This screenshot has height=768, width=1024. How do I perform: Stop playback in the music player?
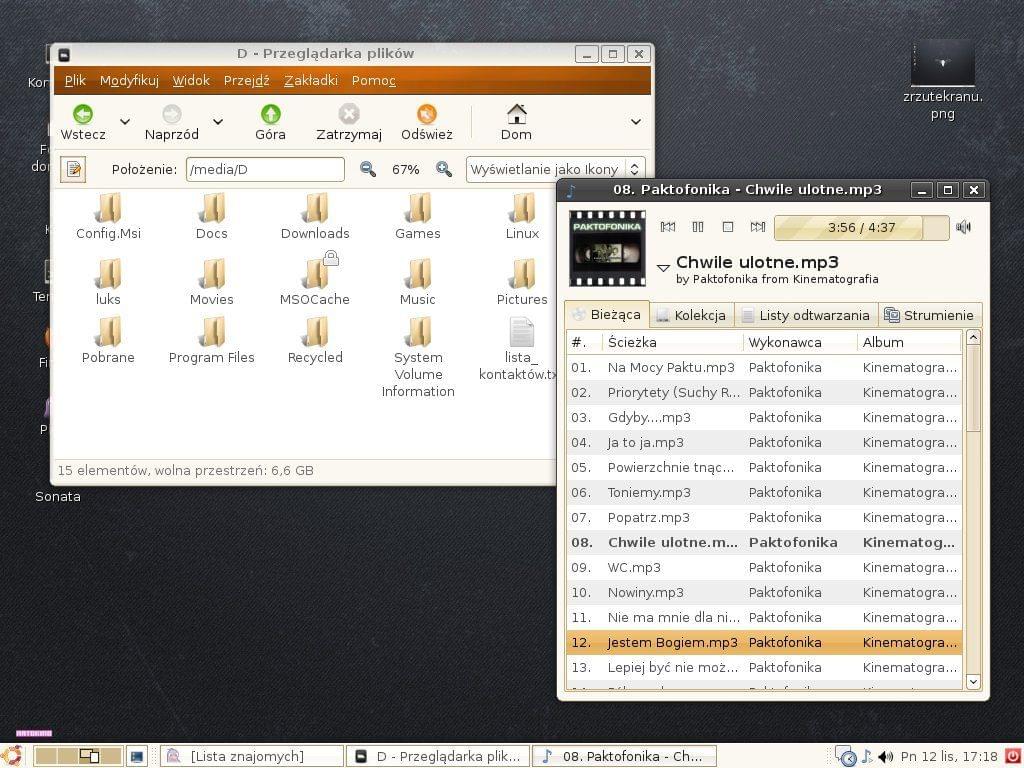728,227
